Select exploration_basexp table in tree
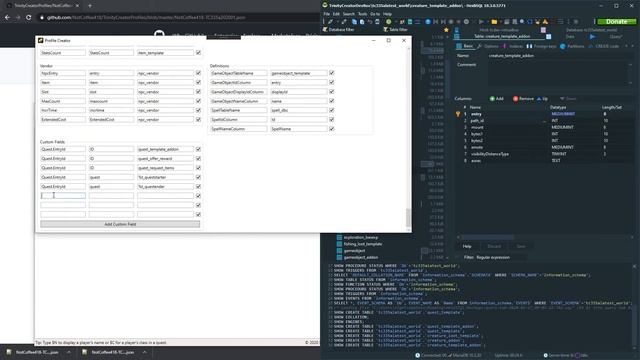Screen dimensions: 640x360 [361, 237]
